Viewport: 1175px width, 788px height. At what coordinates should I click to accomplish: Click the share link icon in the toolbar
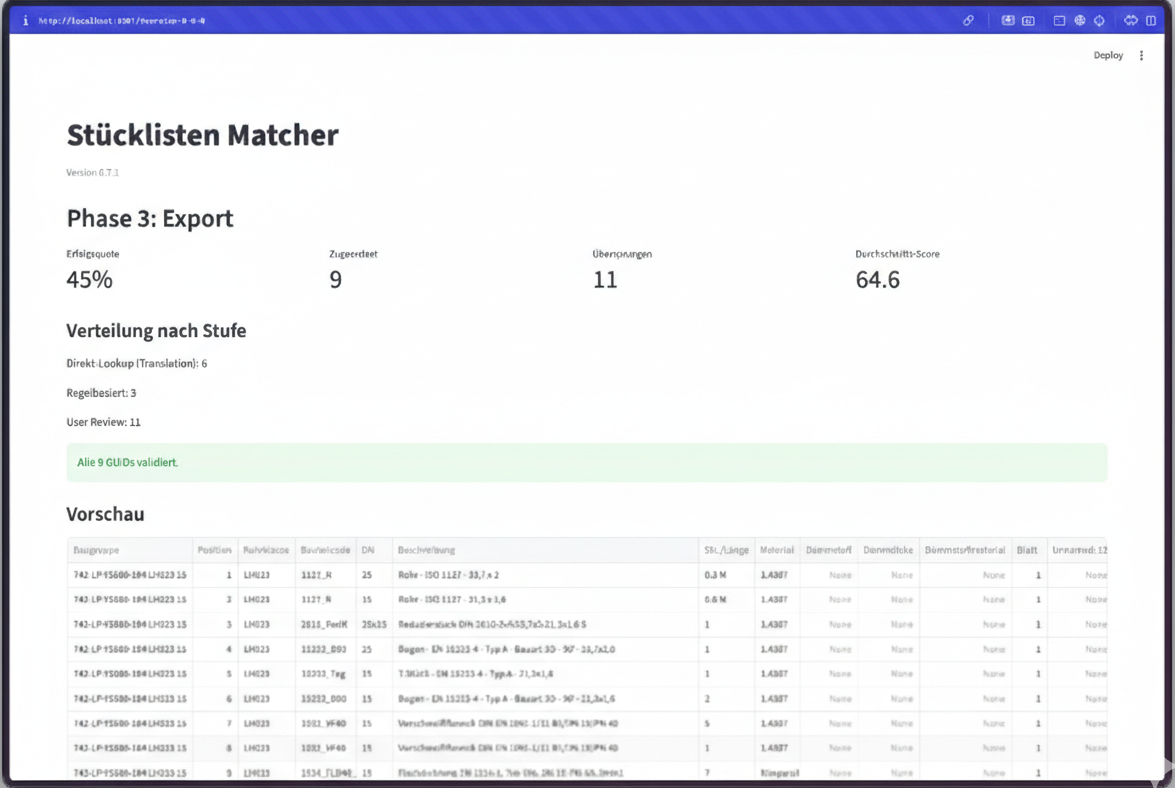pyautogui.click(x=968, y=20)
